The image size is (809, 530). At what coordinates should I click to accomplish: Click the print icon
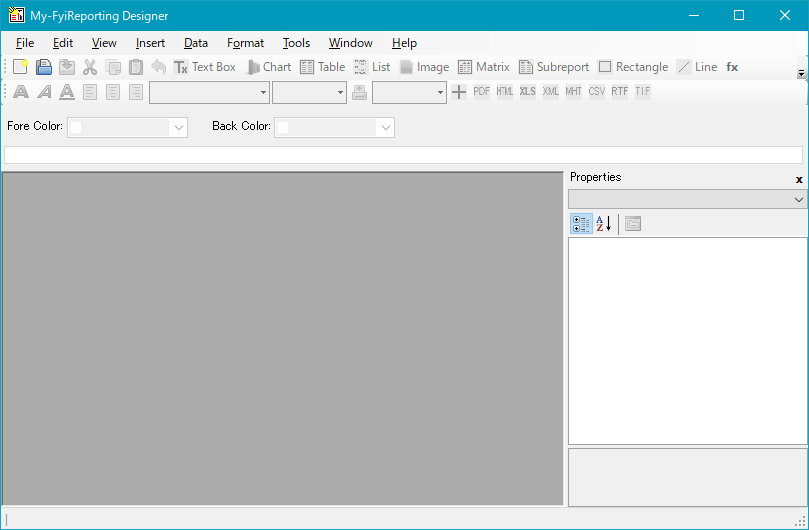pos(360,92)
